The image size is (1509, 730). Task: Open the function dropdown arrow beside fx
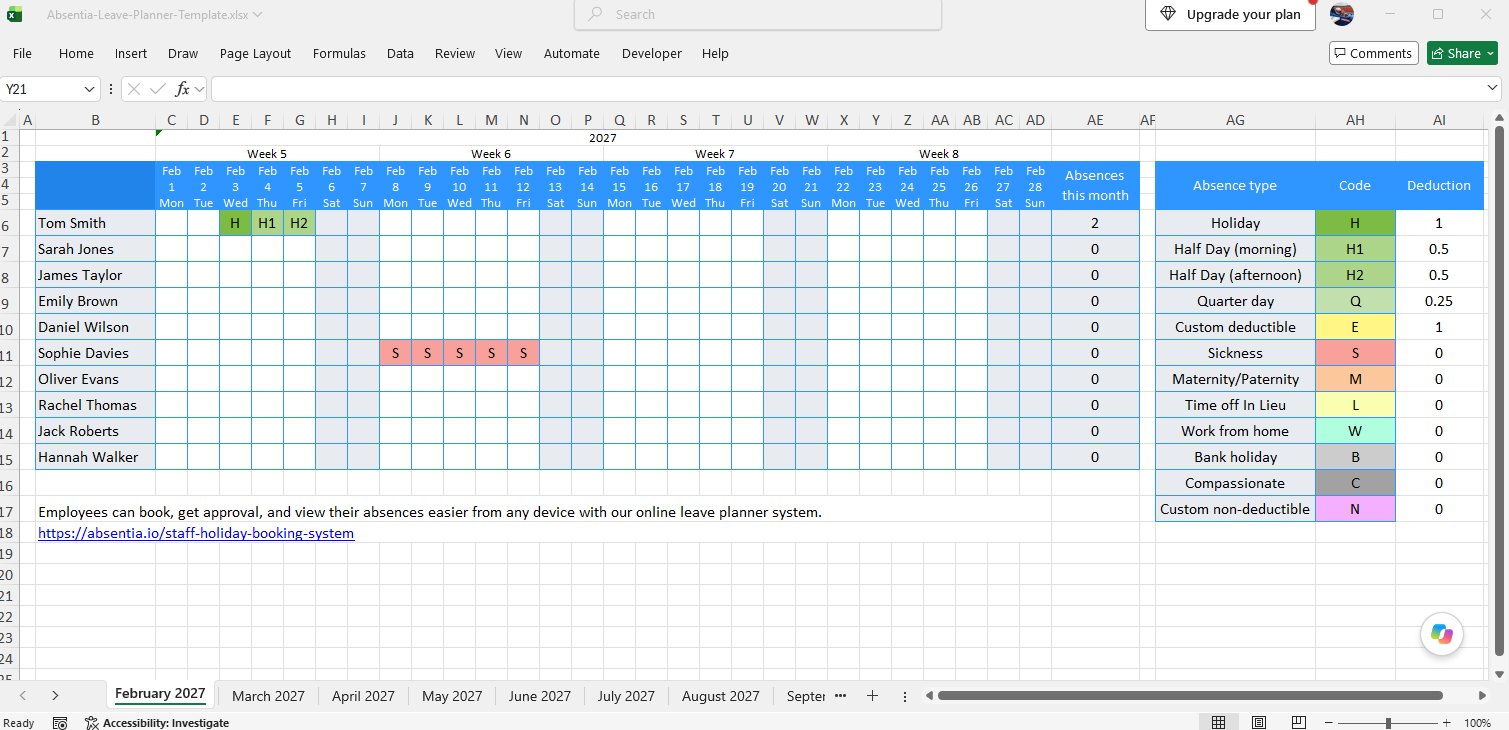(199, 89)
